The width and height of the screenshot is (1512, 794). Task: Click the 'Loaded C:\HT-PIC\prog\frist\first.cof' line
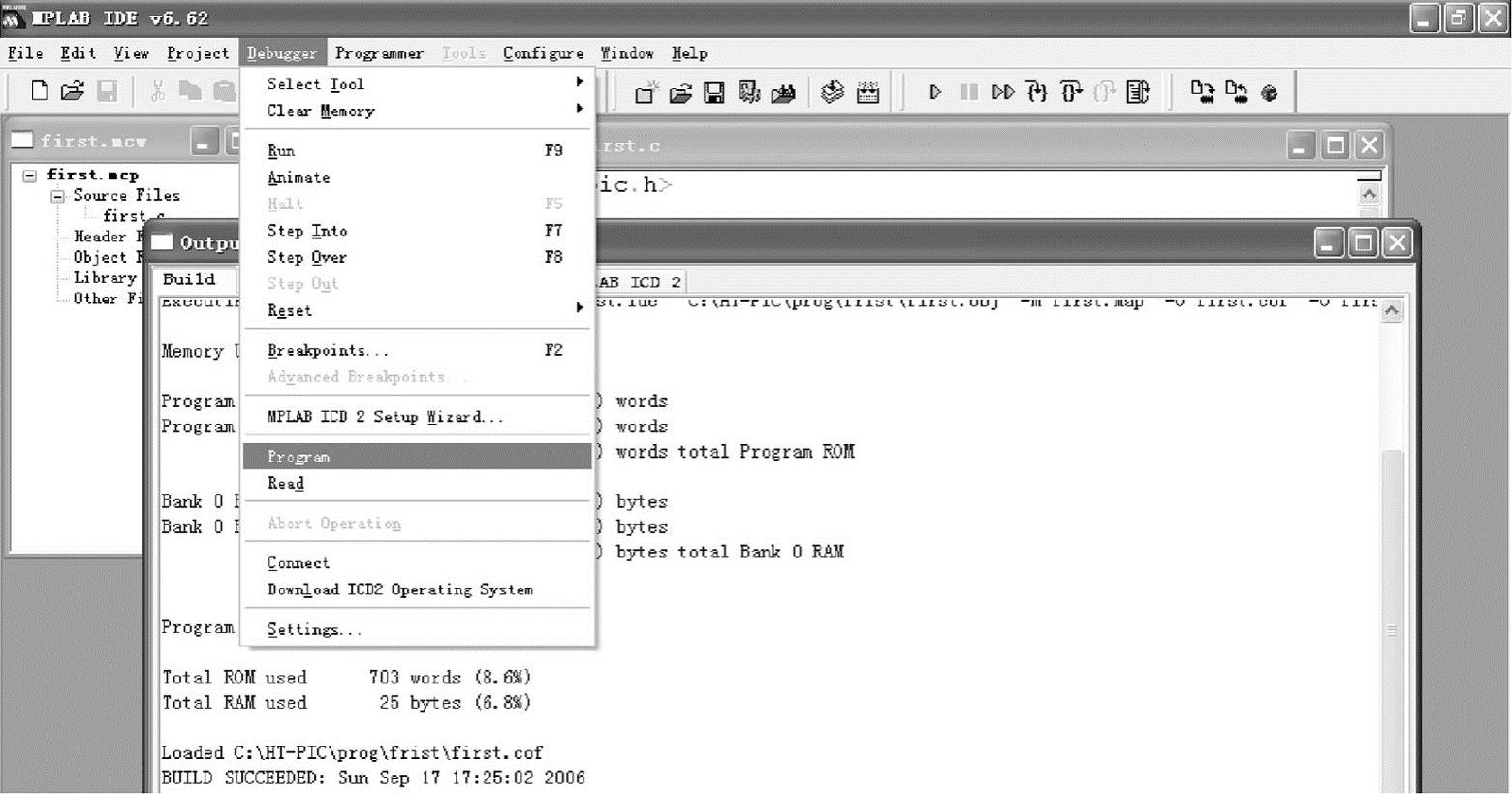coord(352,752)
